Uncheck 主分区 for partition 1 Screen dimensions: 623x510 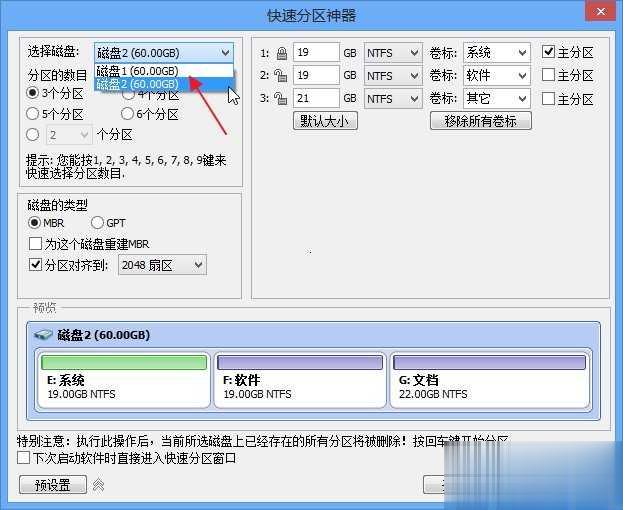click(x=548, y=52)
